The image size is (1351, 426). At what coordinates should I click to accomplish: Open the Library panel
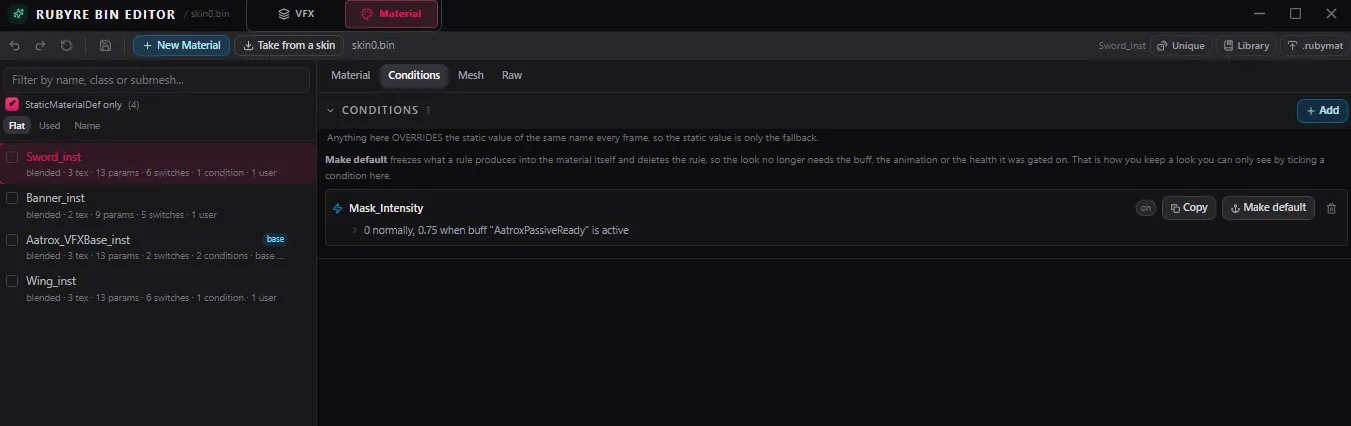pos(1244,46)
